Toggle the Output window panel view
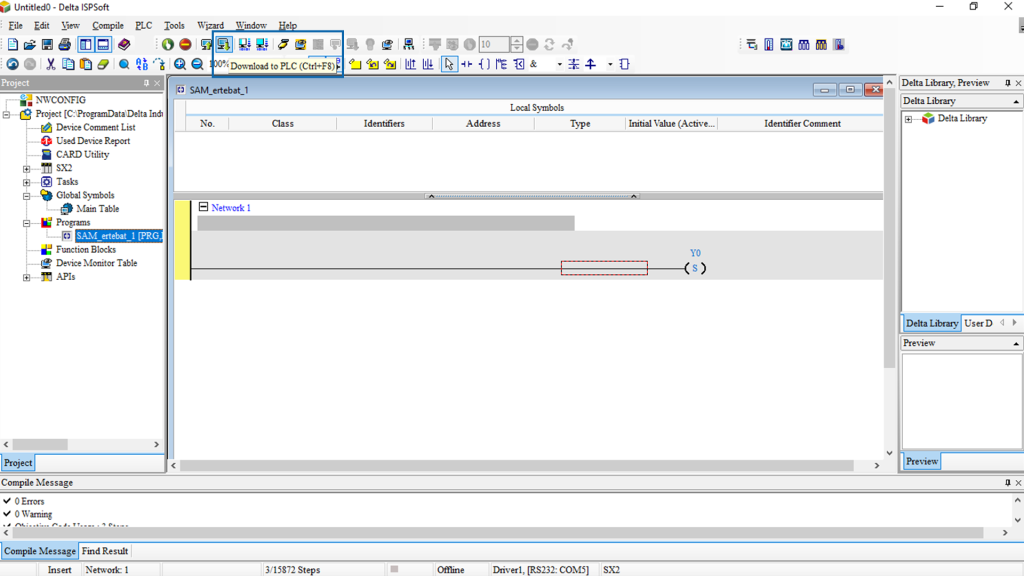 point(103,44)
